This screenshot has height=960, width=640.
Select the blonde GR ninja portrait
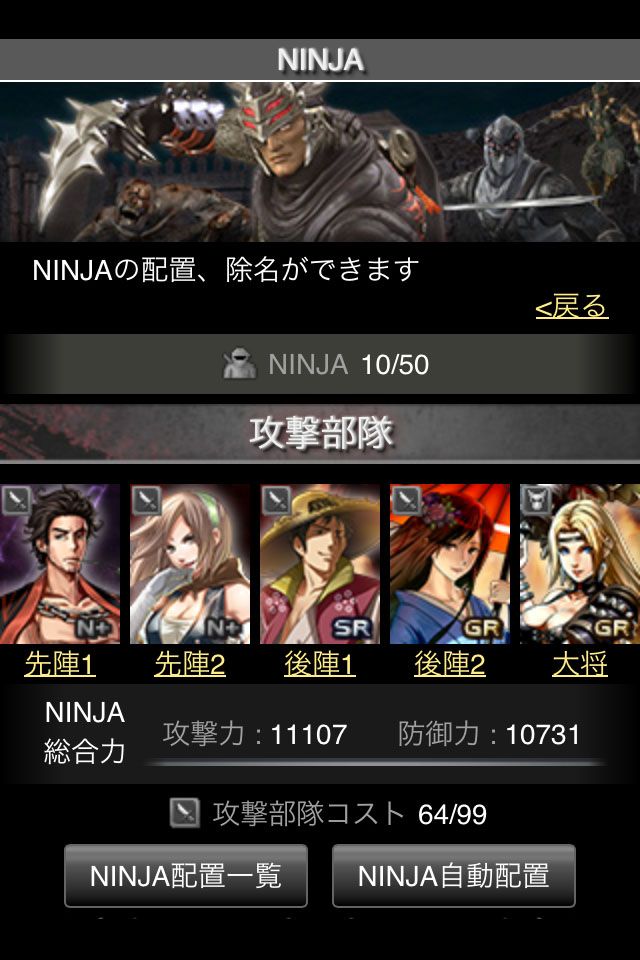click(580, 564)
